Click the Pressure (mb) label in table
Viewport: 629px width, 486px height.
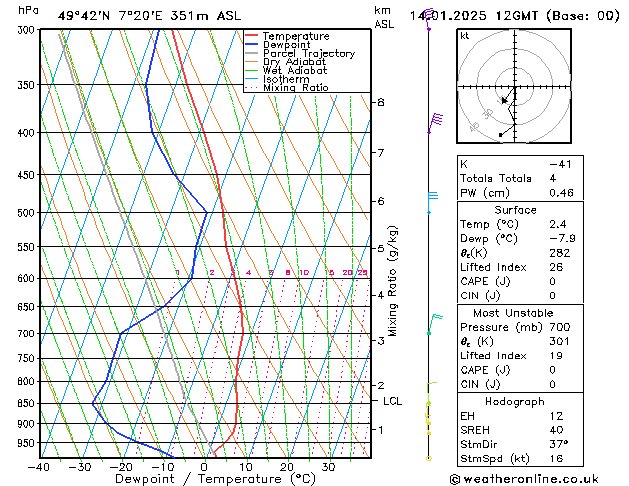(x=501, y=327)
